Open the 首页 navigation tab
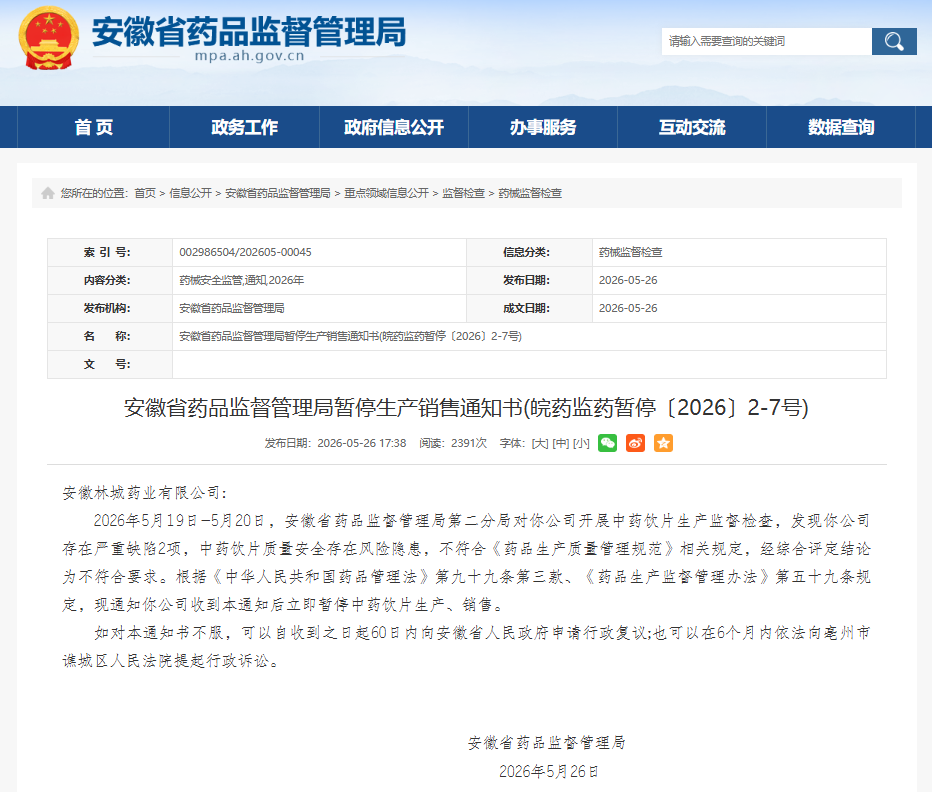932x792 pixels. pyautogui.click(x=93, y=127)
